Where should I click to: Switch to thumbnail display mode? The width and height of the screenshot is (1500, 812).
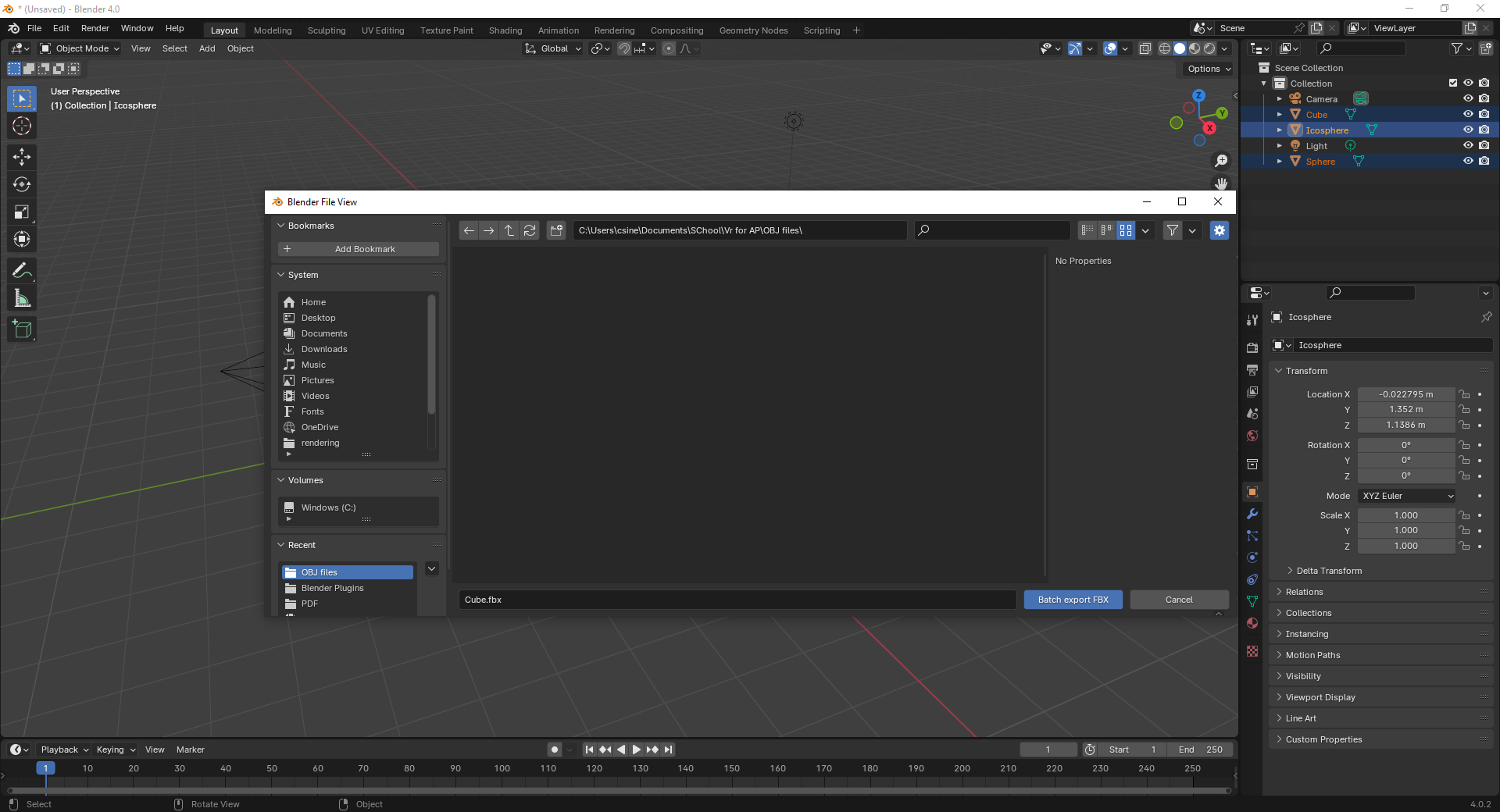1126,230
